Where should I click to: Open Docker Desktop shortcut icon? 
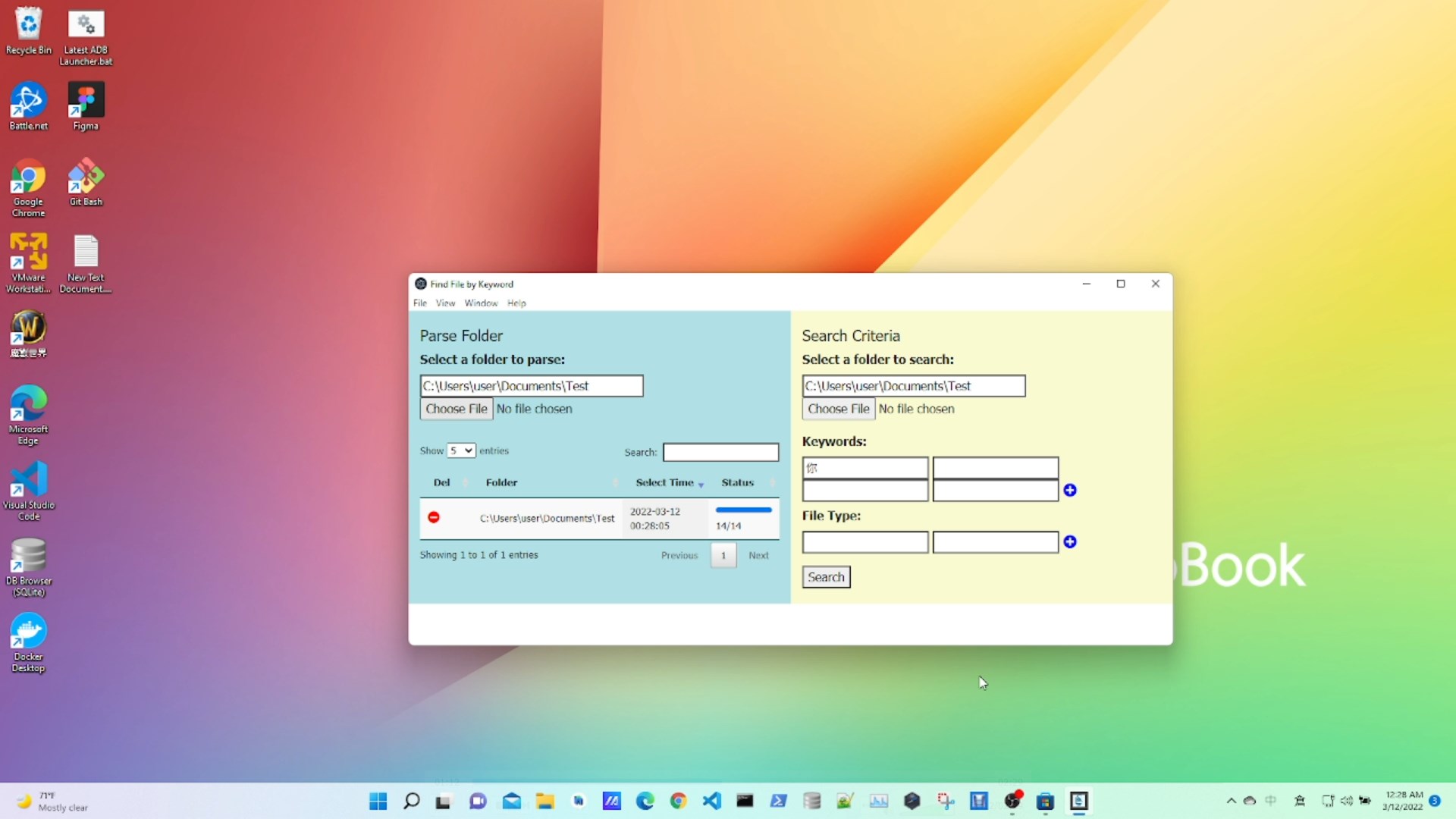coord(29,641)
